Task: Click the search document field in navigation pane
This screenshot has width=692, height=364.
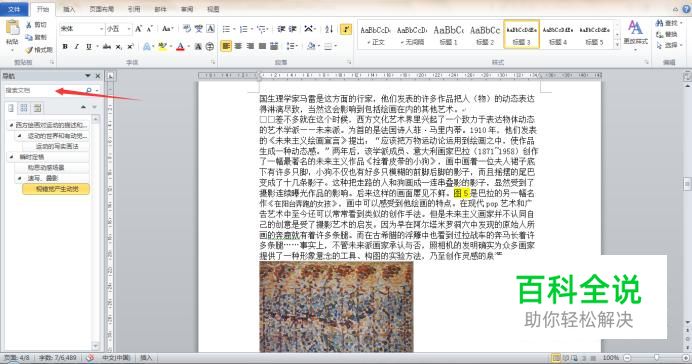Action: point(44,90)
